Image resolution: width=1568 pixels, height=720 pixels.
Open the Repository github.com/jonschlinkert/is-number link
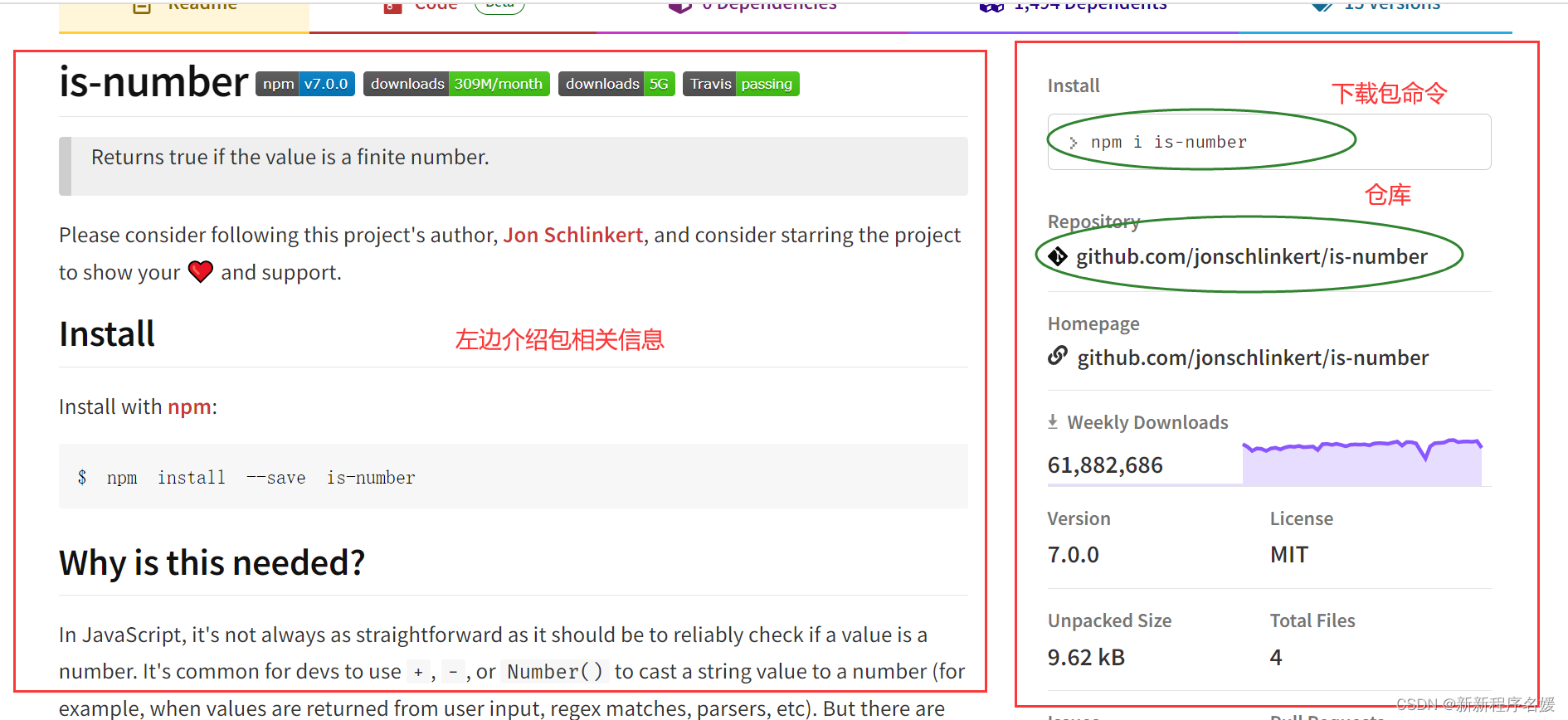(x=1252, y=256)
